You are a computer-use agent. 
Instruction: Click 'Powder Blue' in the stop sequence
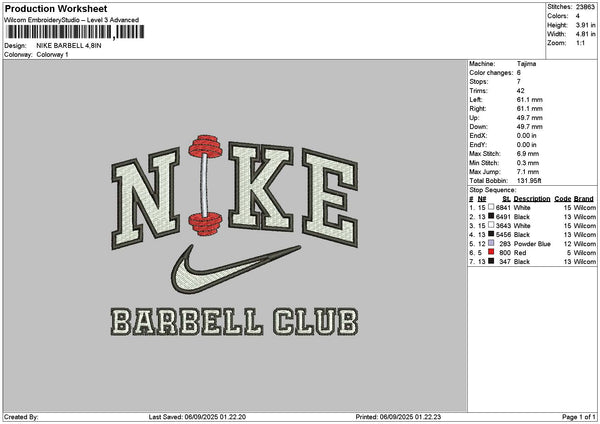tap(532, 244)
